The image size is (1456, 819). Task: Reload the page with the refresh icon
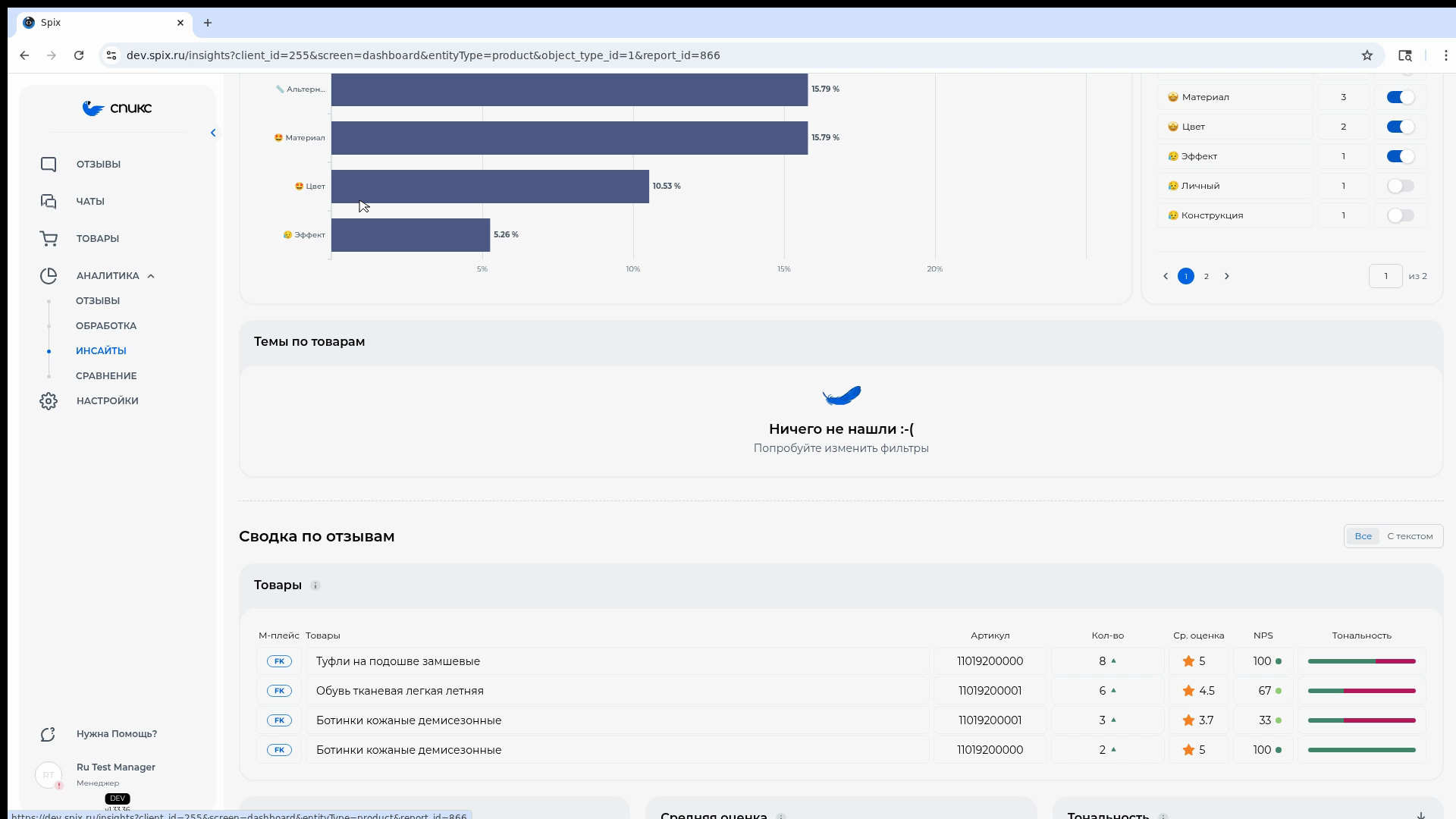pos(79,55)
